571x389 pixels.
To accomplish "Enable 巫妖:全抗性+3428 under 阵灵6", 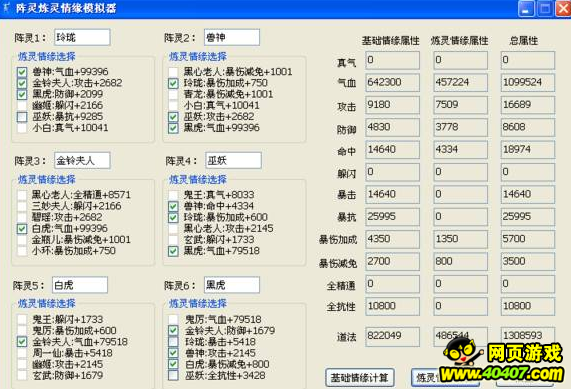I will click(x=173, y=376).
